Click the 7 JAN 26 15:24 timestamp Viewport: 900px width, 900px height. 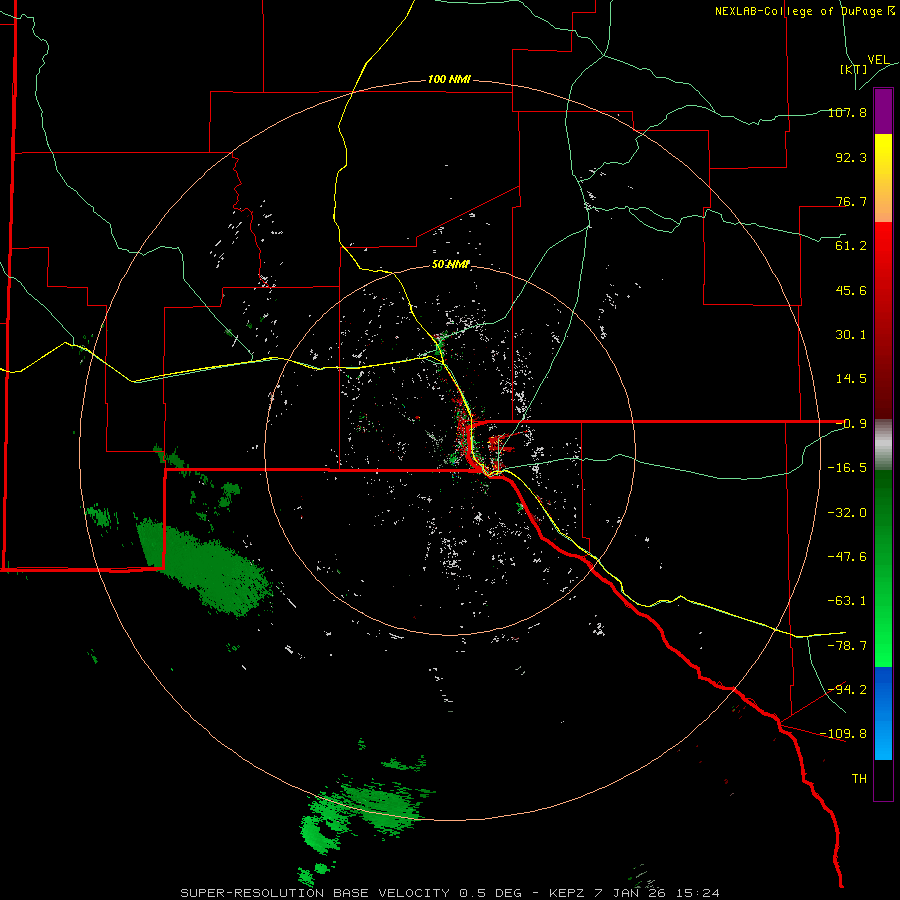coord(656,893)
